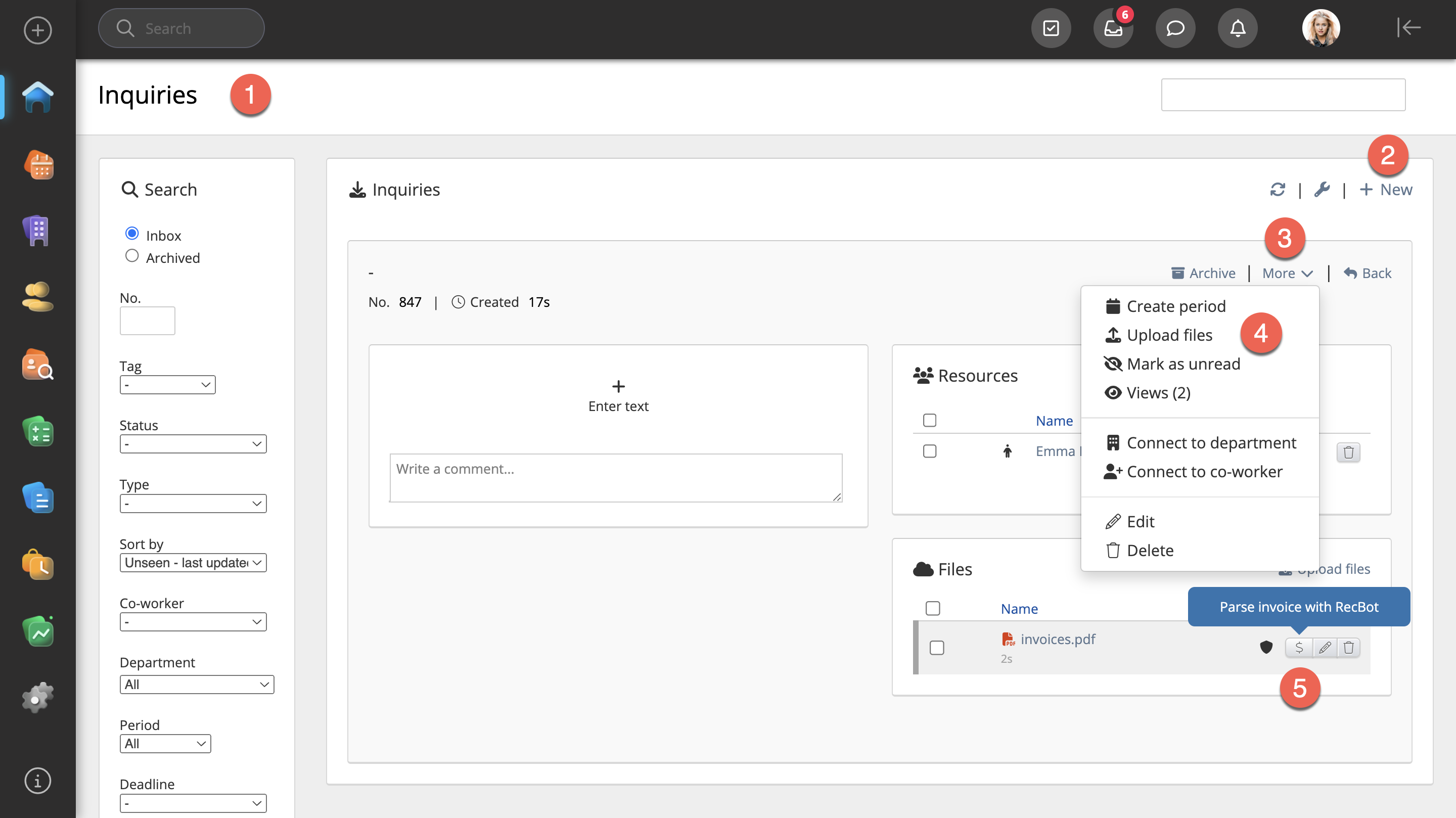The height and width of the screenshot is (818, 1456).
Task: Click the dollar parse invoice icon
Action: point(1299,647)
